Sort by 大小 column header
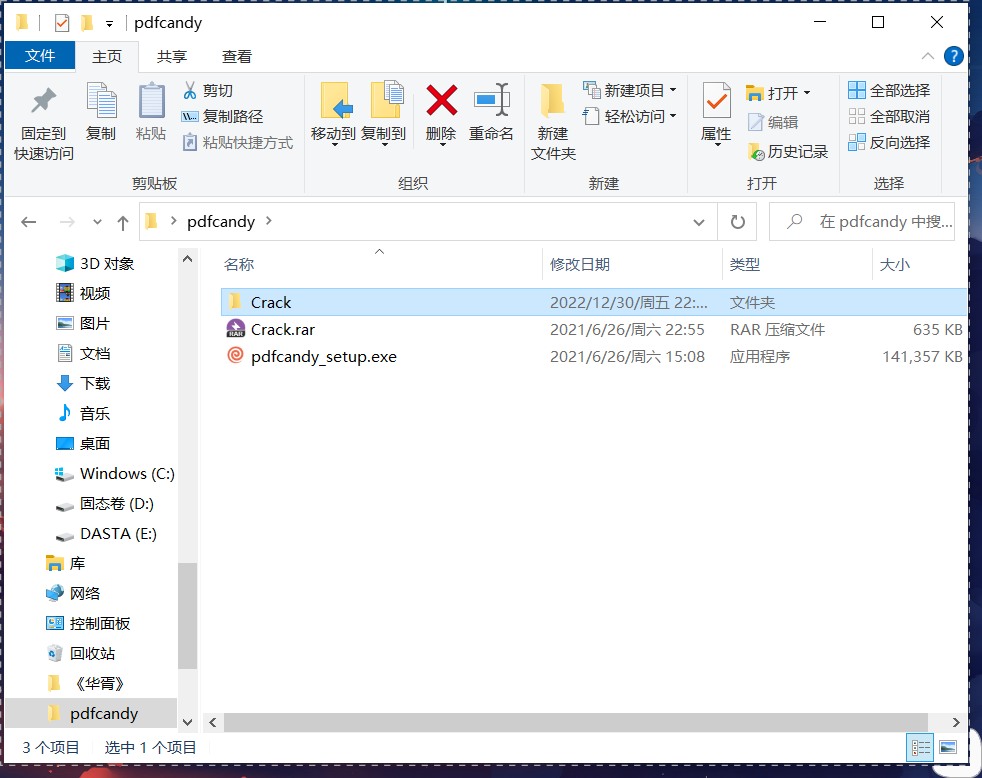The image size is (982, 778). coord(919,264)
